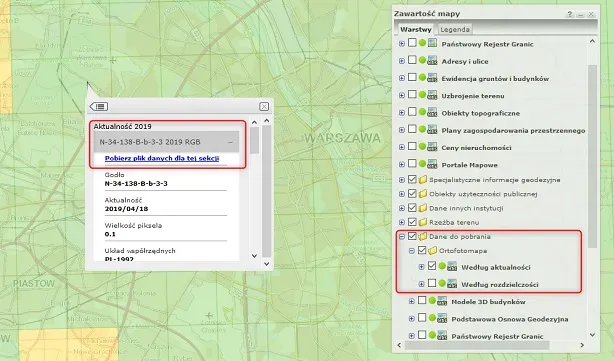
Task: Click layer icon of Plany zagospodarowania przestrzennego
Action: tap(432, 129)
